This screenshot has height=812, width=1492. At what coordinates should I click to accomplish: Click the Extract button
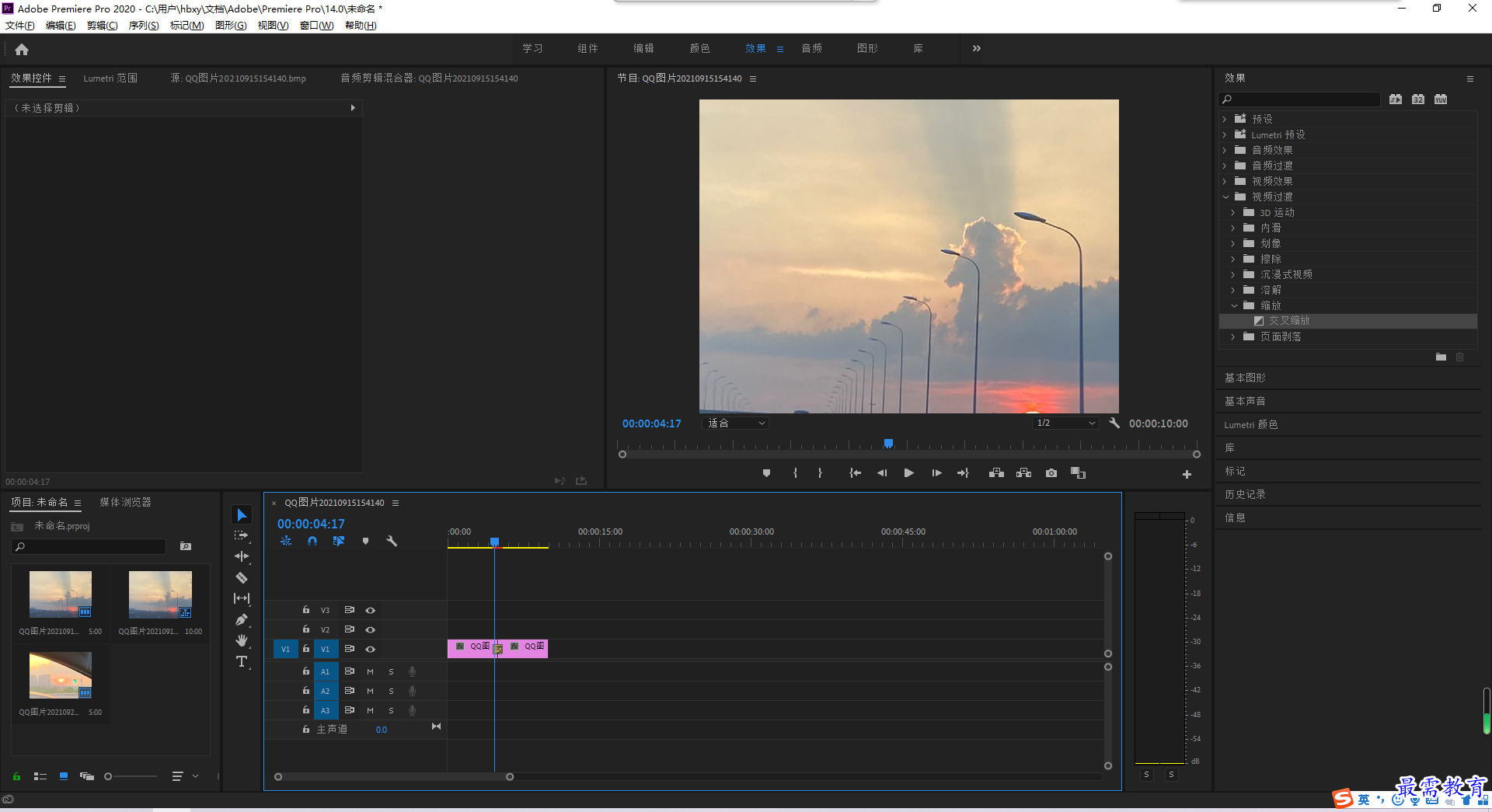coord(1023,473)
